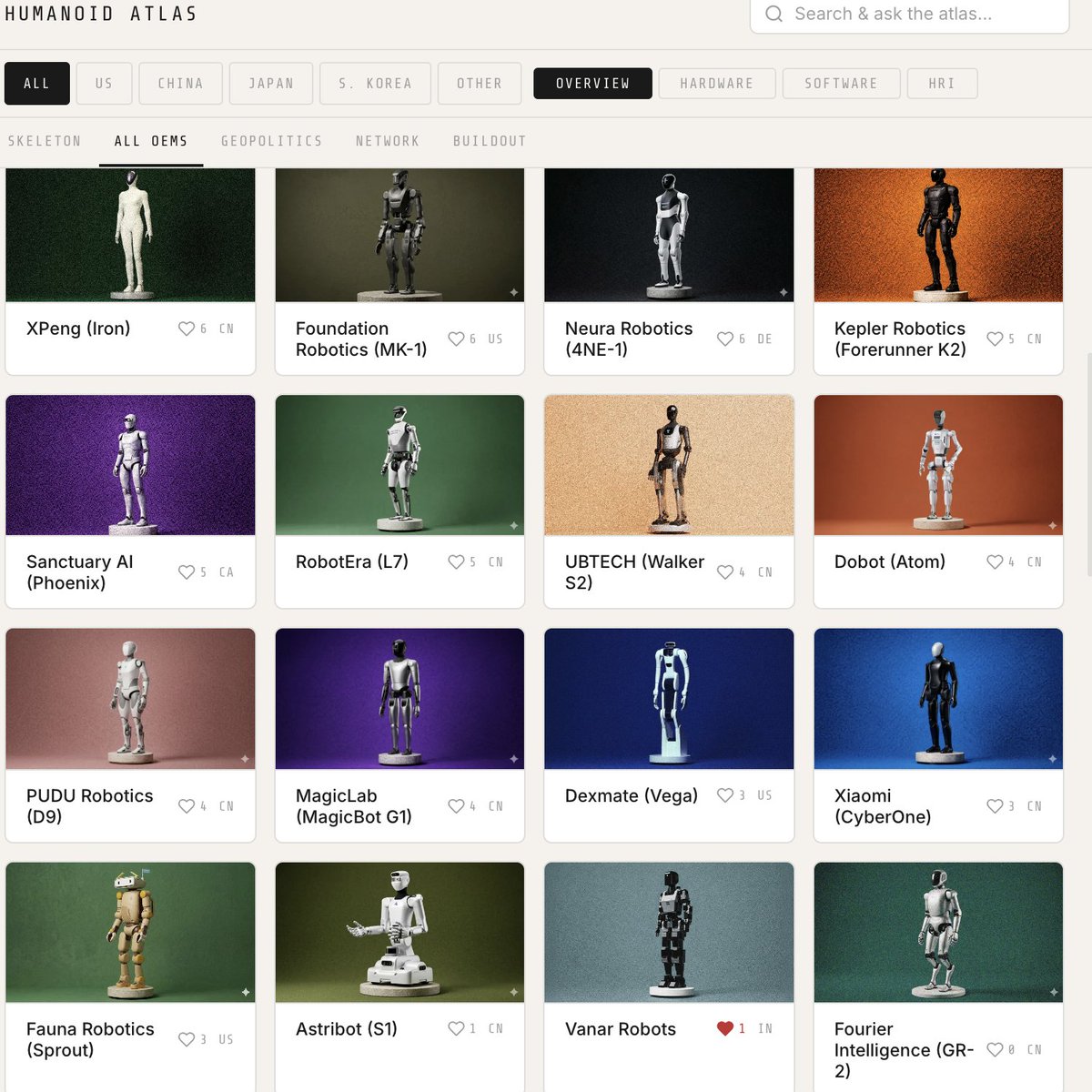
Task: Click sparkle icon on Fourier Intelligence image
Action: 1053,992
